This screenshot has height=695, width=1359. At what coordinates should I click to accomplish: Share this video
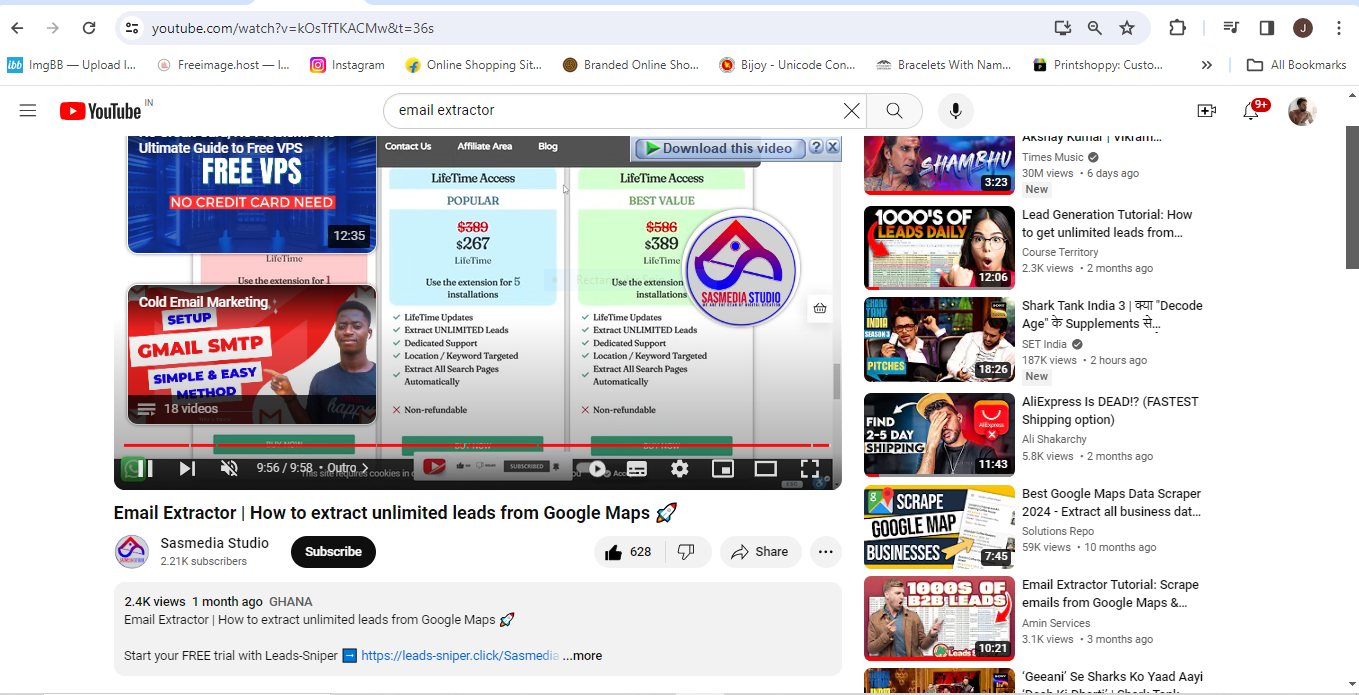759,552
